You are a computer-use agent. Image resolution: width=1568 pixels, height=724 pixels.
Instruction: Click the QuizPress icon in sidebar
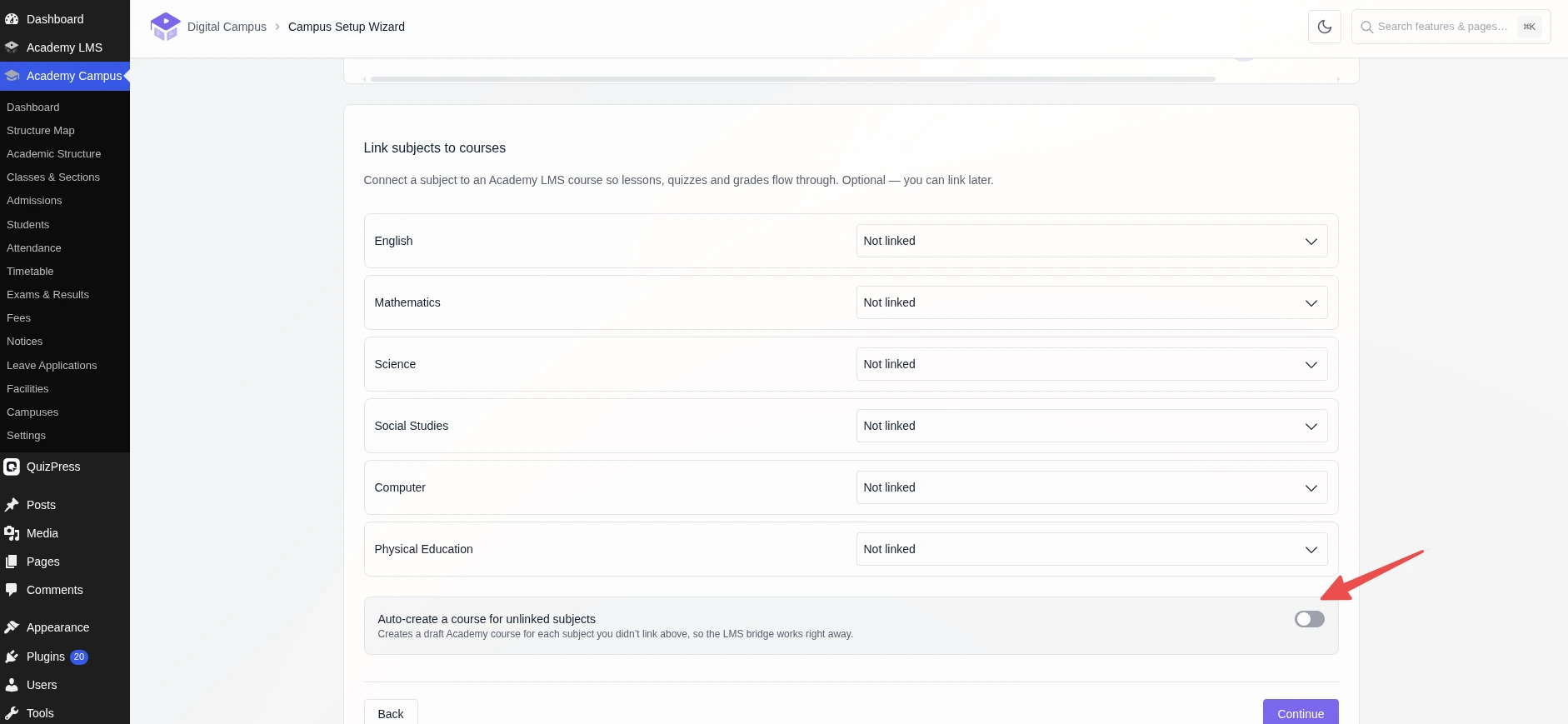point(12,467)
